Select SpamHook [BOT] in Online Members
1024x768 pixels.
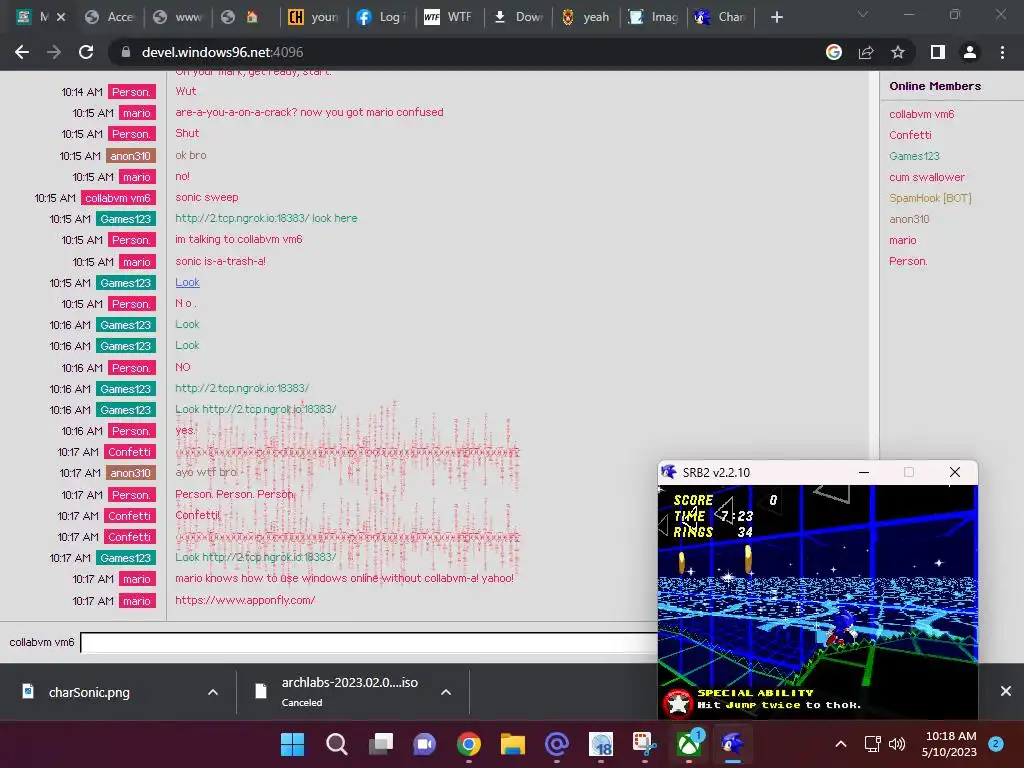930,198
